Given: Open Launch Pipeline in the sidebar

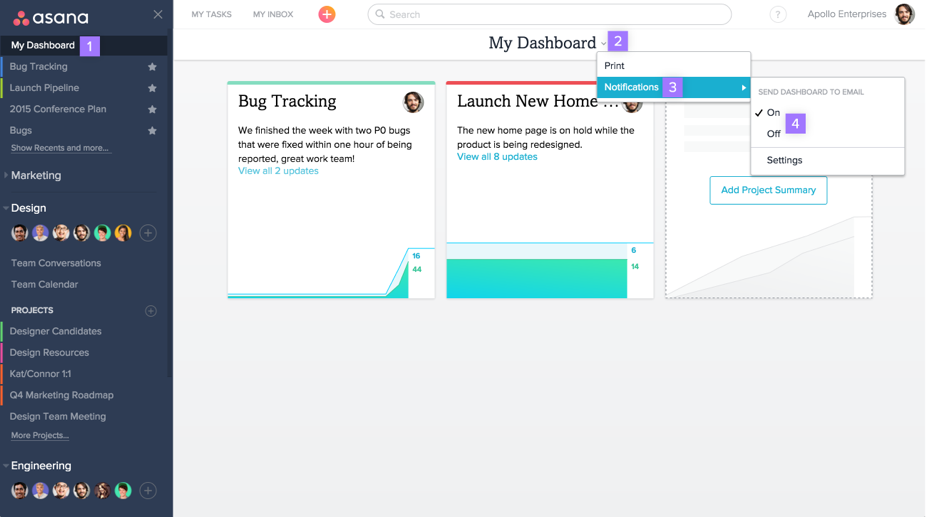Looking at the screenshot, I should click(x=44, y=88).
